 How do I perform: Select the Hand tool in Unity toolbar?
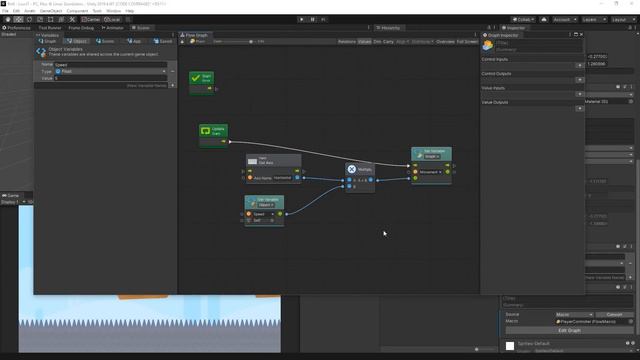(x=8, y=20)
